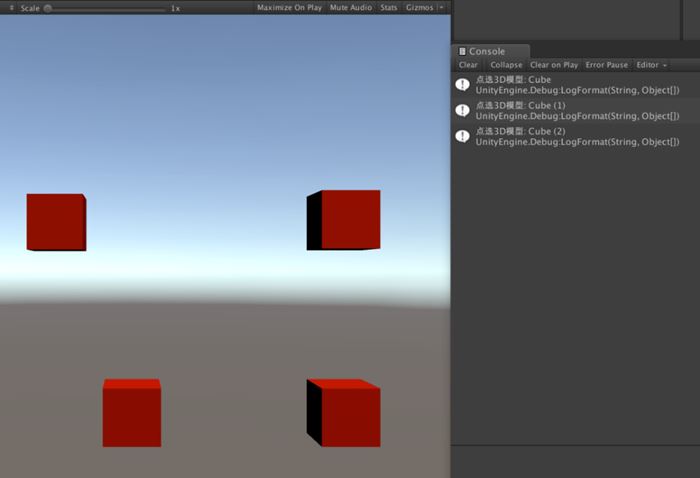Click the Scale slider handle

[x=48, y=8]
